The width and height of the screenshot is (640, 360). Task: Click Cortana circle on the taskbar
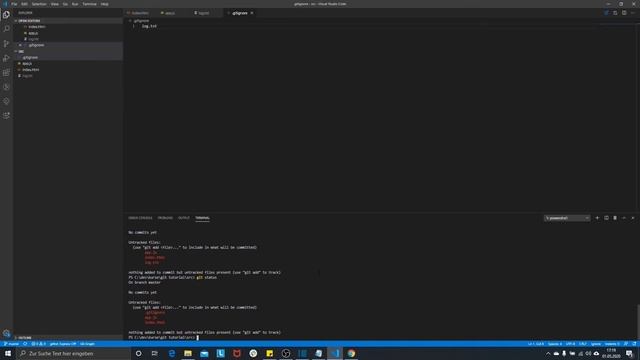click(x=138, y=353)
